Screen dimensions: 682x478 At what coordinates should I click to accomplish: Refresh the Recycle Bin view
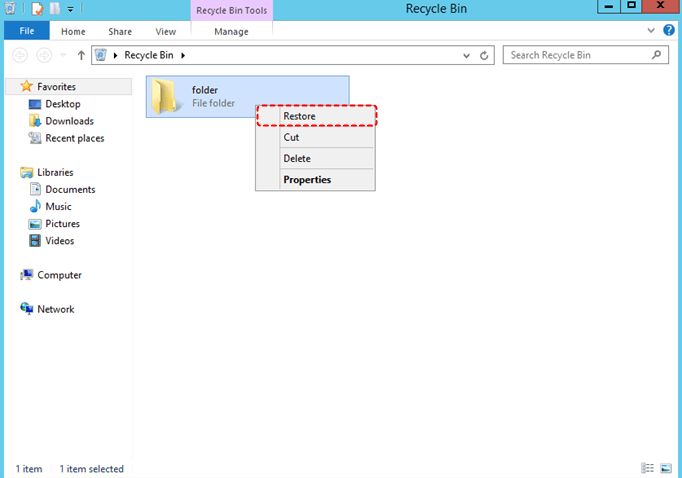484,55
